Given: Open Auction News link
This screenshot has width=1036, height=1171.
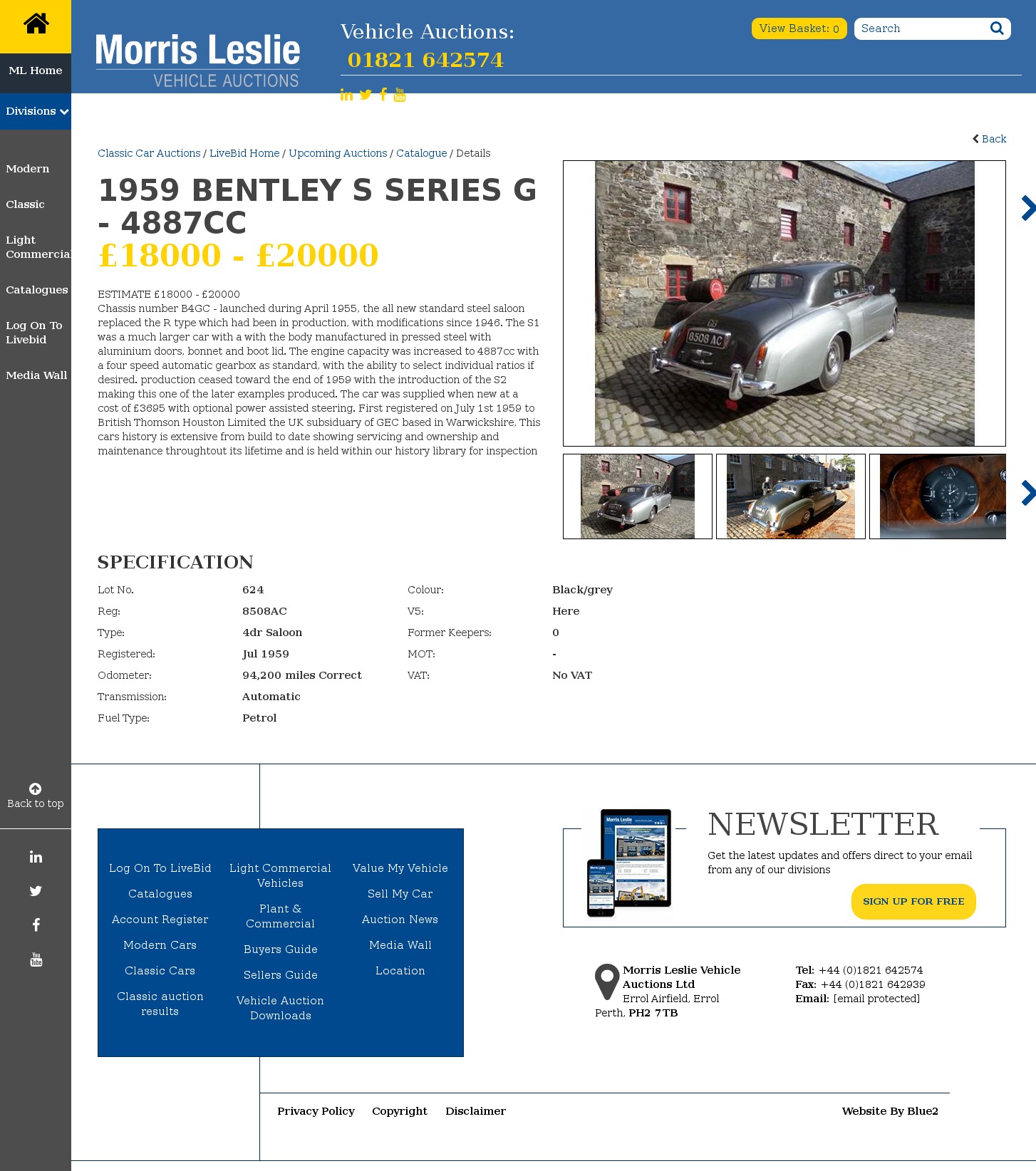Looking at the screenshot, I should click(400, 920).
